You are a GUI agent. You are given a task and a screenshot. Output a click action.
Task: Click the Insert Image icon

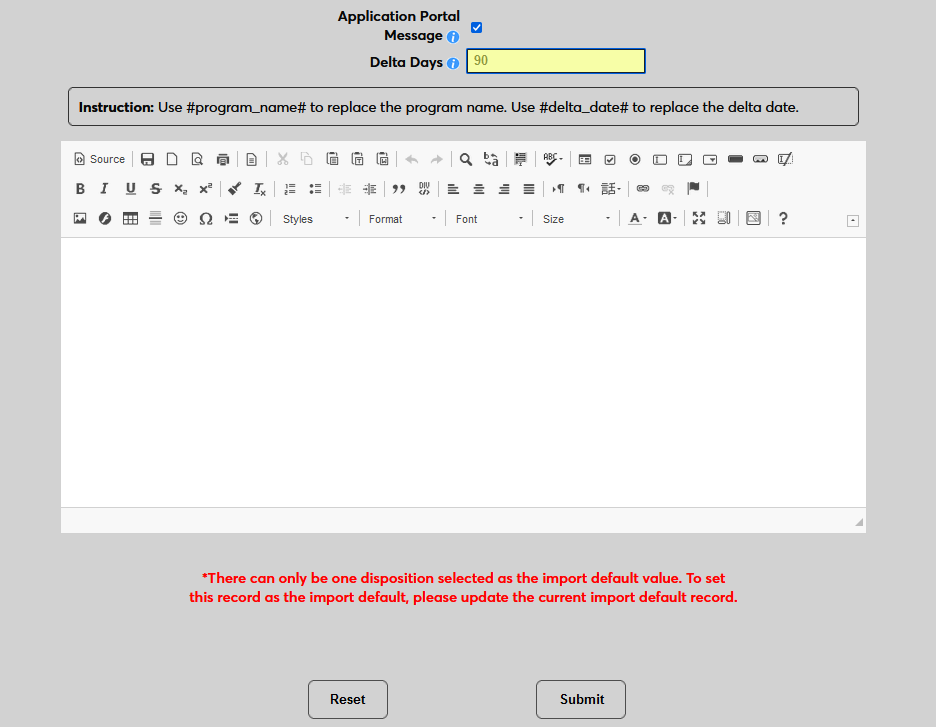tap(80, 219)
